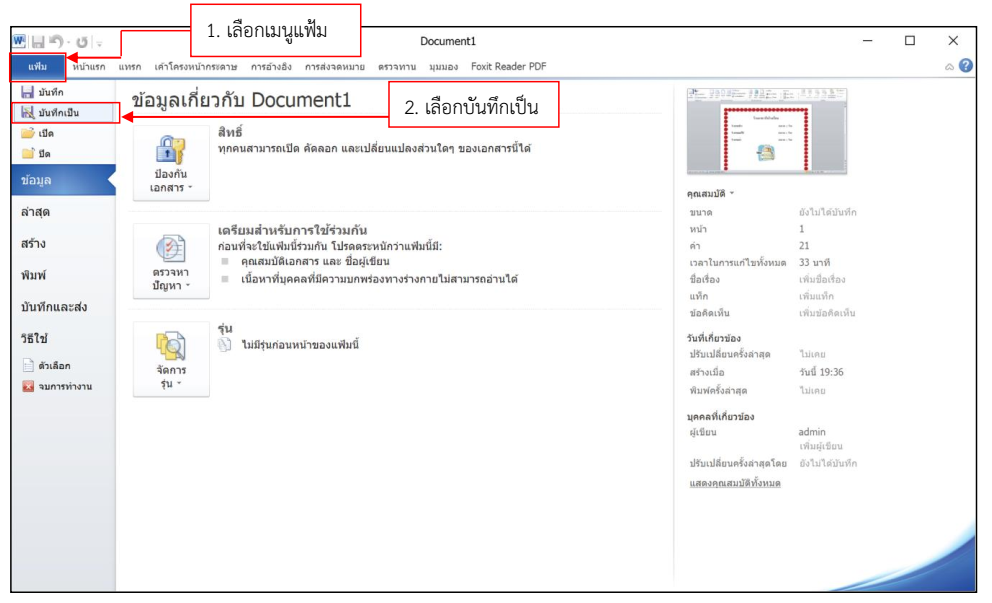
Task: Select พิมพ์ (Print) in the Backstage menu
Action: (x=34, y=275)
